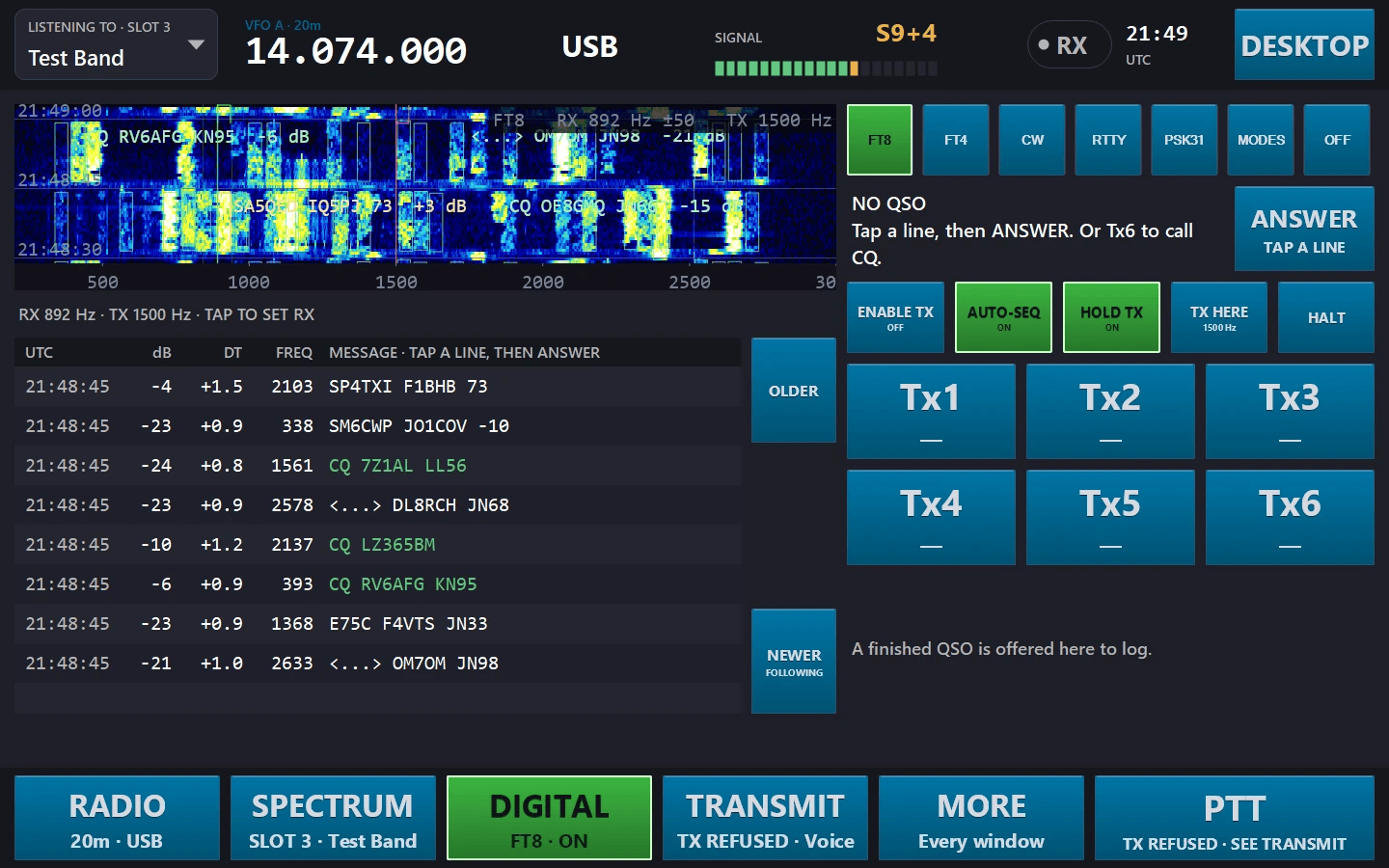Select Tx6 to call CQ
This screenshot has width=1389, height=868.
[x=1290, y=517]
